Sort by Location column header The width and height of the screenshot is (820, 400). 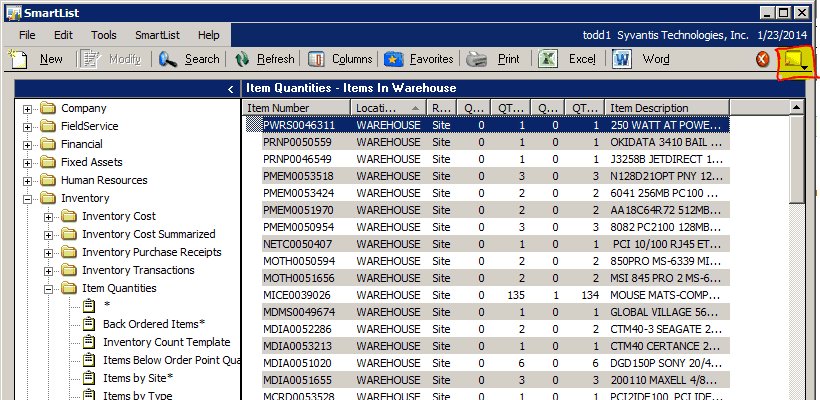click(x=389, y=108)
